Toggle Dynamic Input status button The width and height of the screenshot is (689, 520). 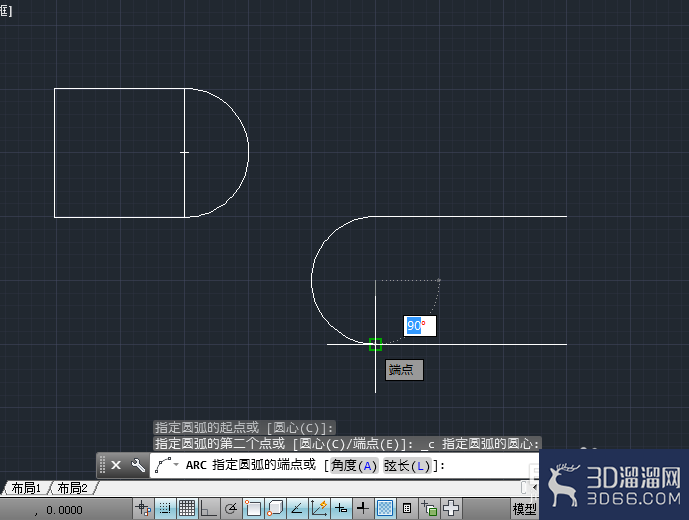coord(341,509)
